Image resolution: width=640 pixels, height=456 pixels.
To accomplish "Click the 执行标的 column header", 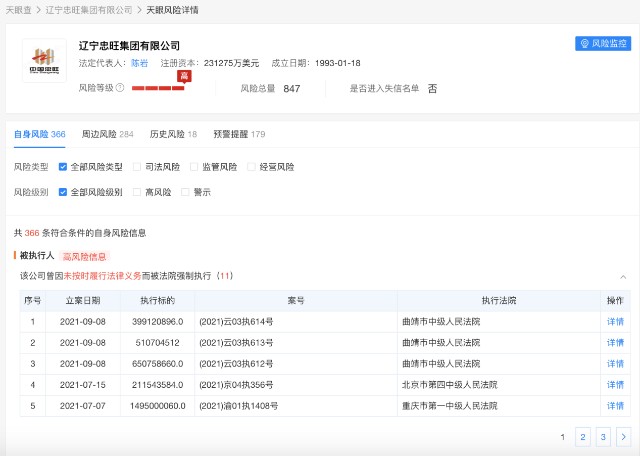I will tap(158, 300).
